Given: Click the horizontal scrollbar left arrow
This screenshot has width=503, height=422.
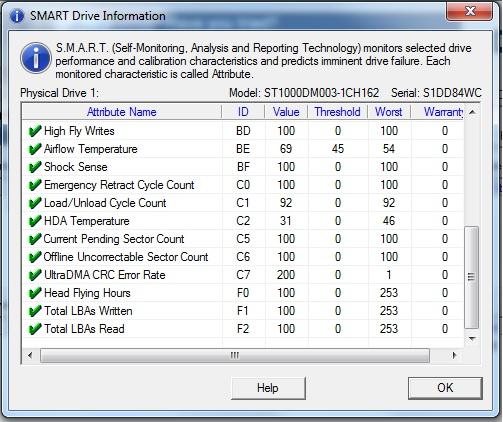Looking at the screenshot, I should pyautogui.click(x=30, y=355).
